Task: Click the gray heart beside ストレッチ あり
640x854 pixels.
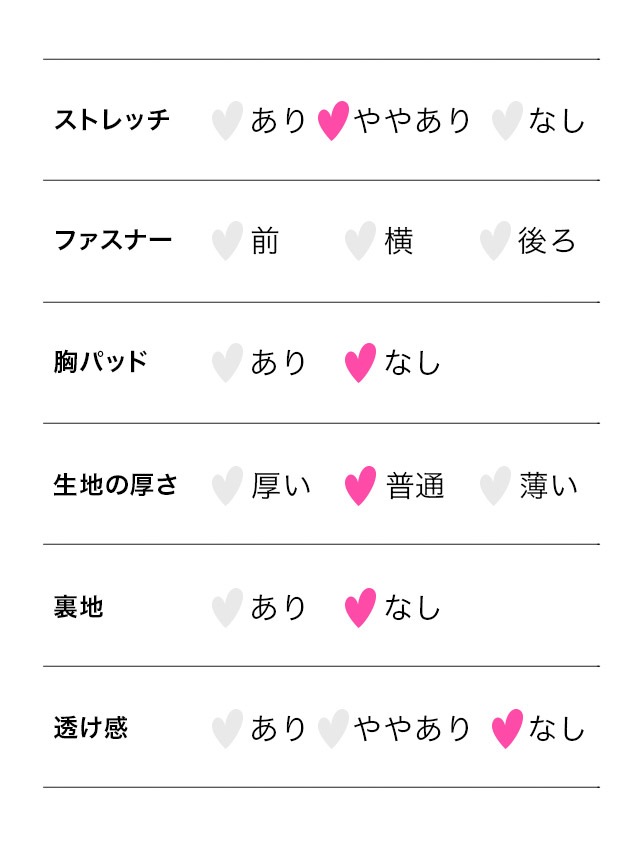Action: pyautogui.click(x=227, y=120)
